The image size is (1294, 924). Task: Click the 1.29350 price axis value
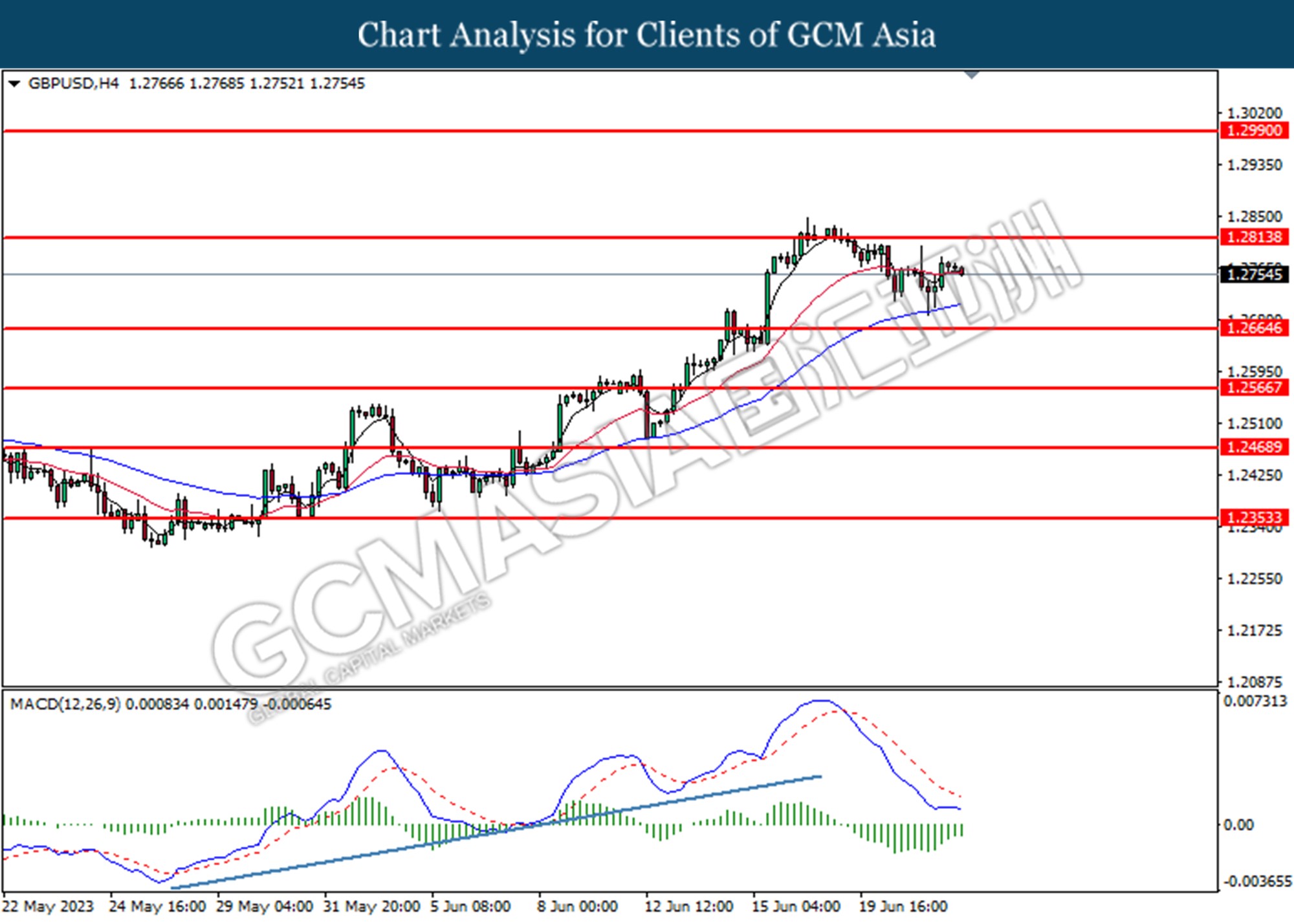coord(1255,165)
